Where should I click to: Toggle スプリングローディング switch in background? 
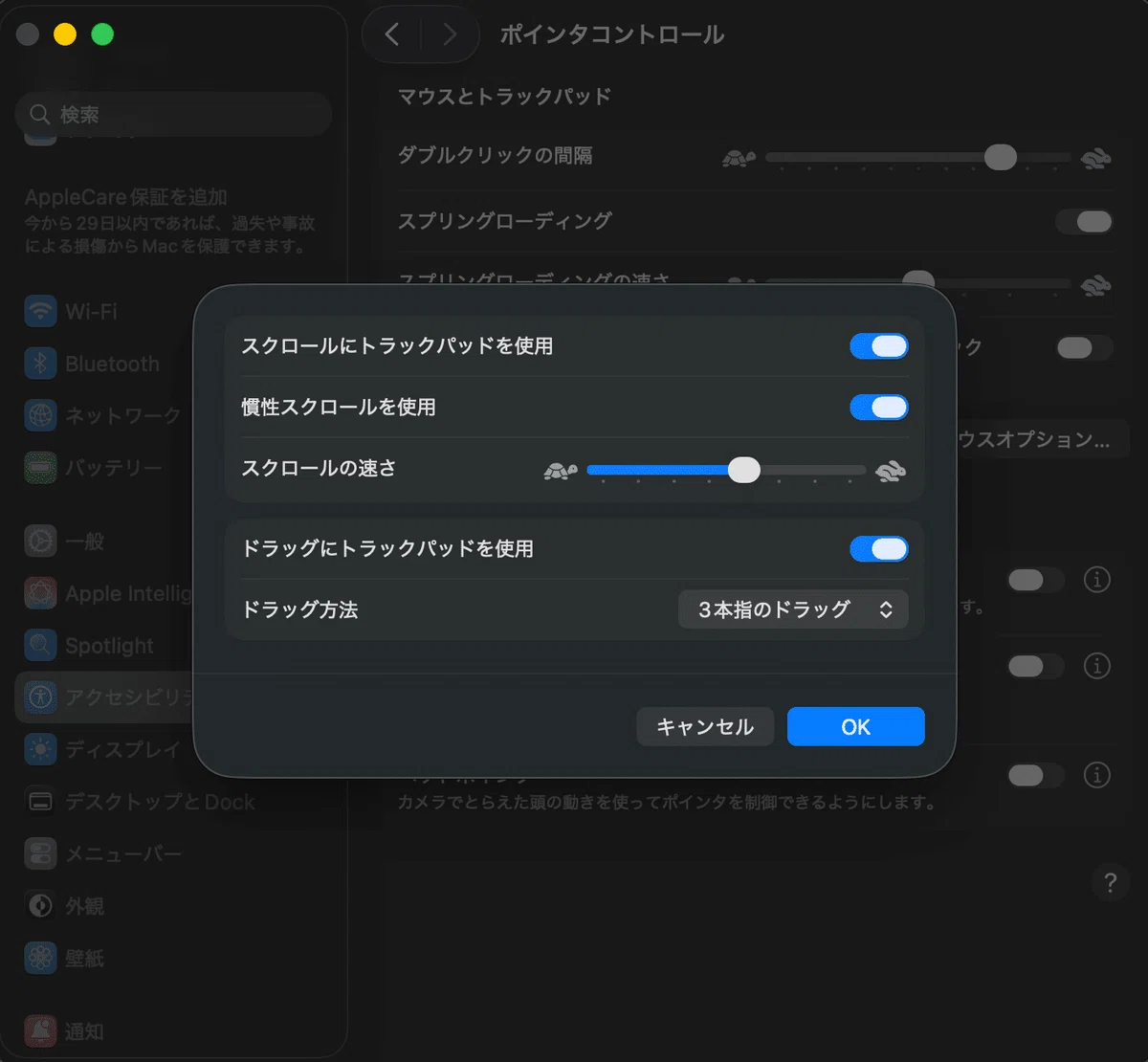[x=1085, y=222]
